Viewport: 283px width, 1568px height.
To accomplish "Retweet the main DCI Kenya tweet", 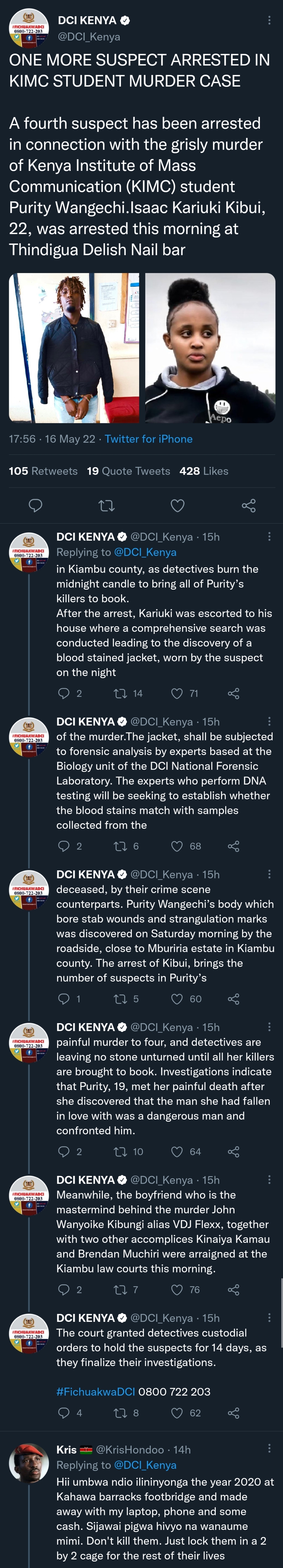I will tap(106, 505).
